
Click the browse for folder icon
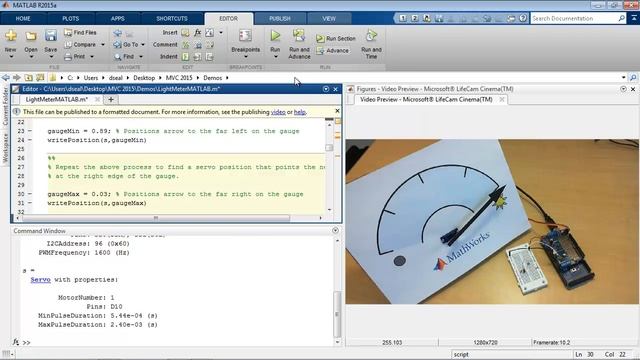40,78
